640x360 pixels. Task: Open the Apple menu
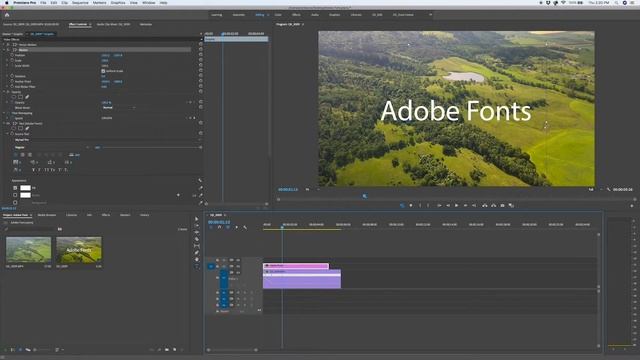pyautogui.click(x=7, y=2)
